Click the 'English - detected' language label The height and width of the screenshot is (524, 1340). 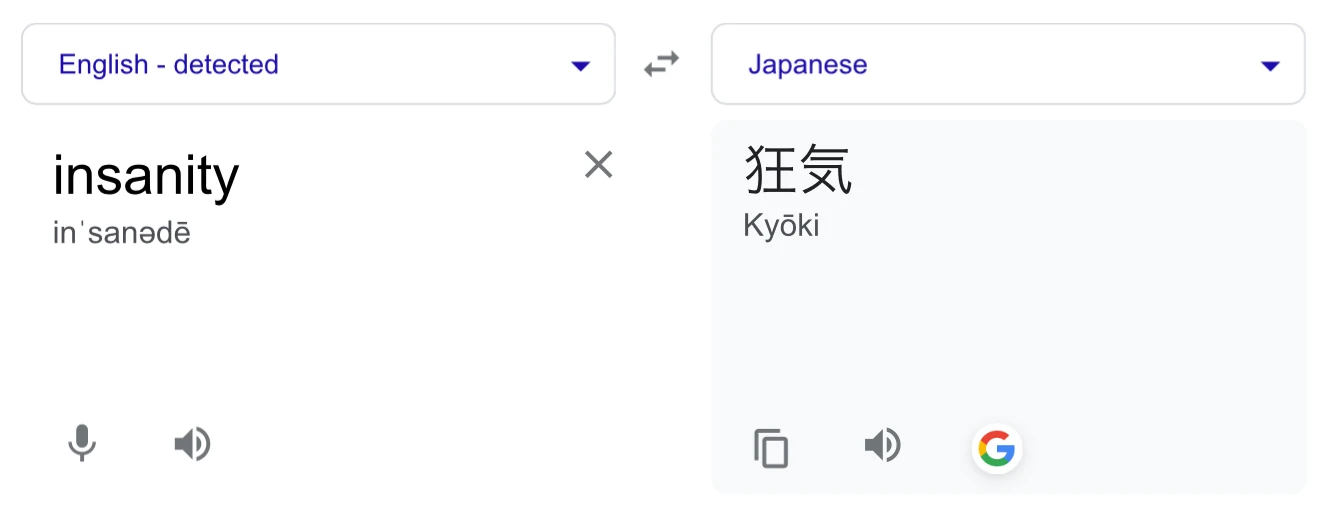(x=168, y=65)
